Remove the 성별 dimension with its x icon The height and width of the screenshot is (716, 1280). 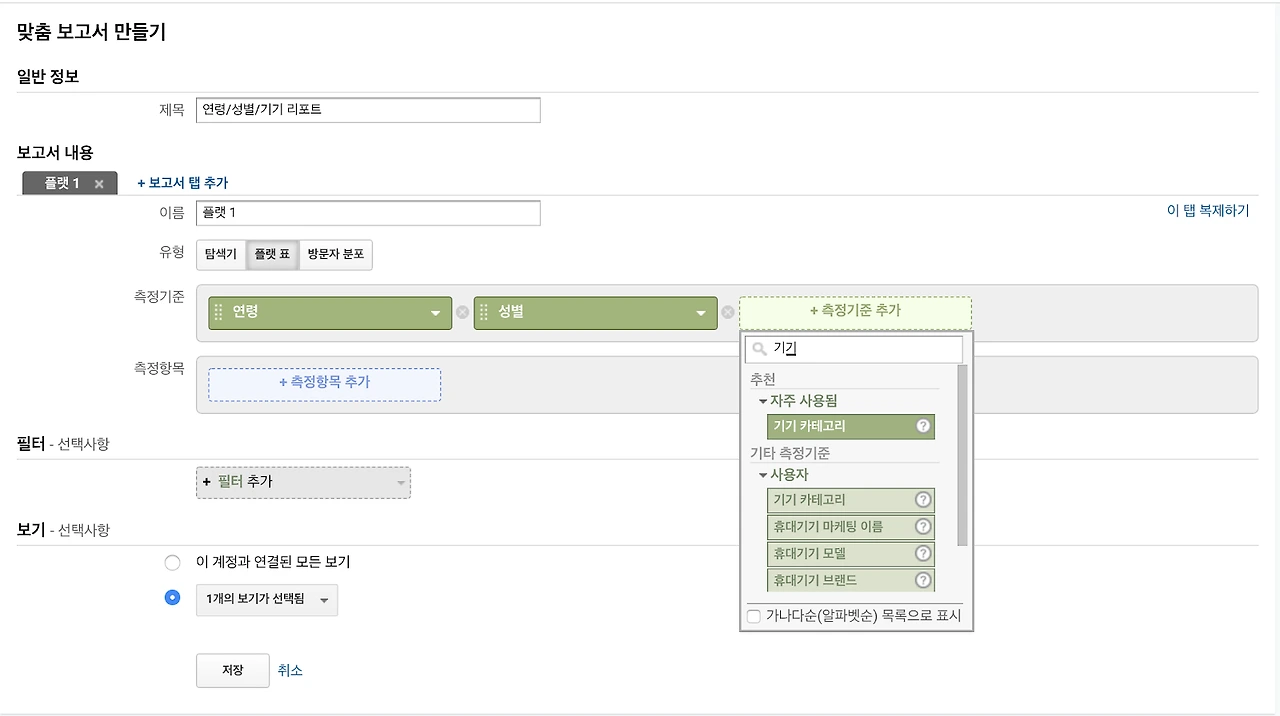point(728,313)
